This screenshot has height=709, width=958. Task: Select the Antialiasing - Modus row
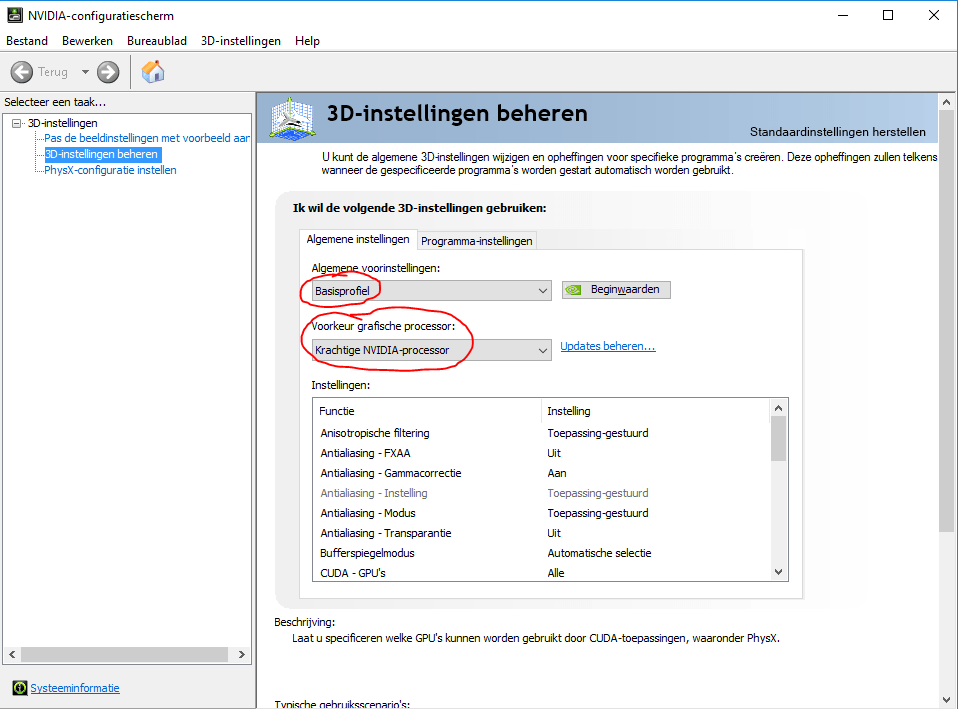coord(541,513)
